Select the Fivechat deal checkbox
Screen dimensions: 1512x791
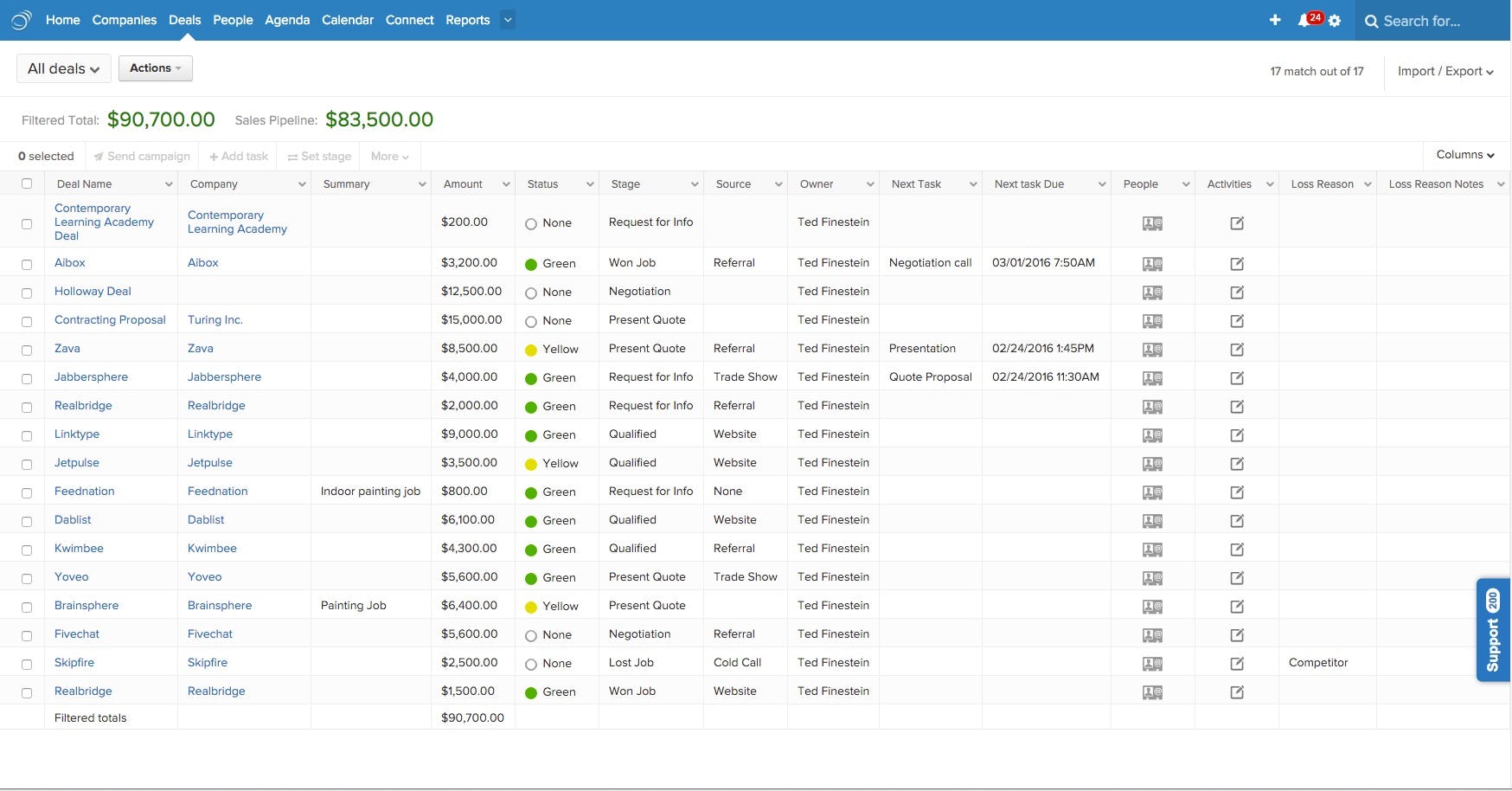coord(27,635)
